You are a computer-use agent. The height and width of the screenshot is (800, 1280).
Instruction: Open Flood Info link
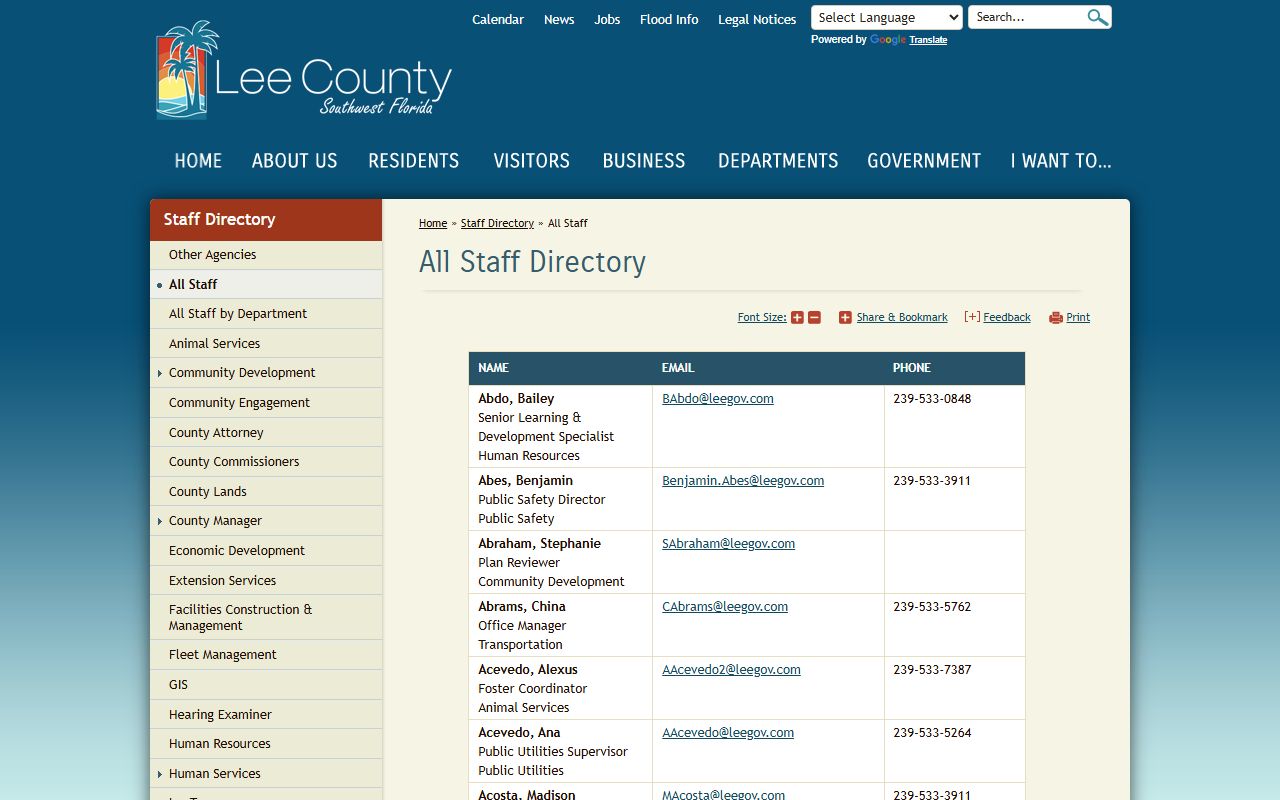click(669, 19)
